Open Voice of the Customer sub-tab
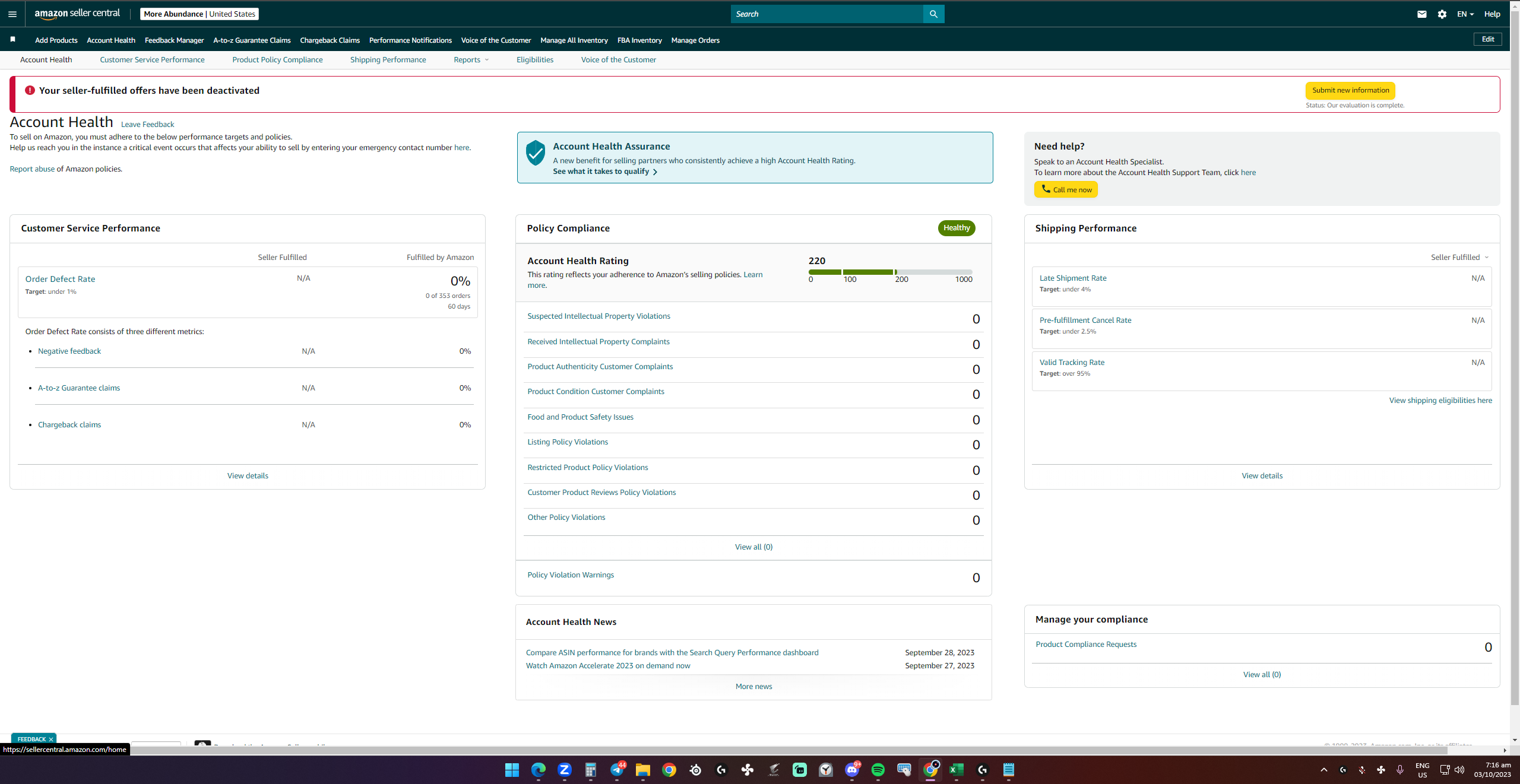Viewport: 1520px width, 784px height. coord(618,59)
